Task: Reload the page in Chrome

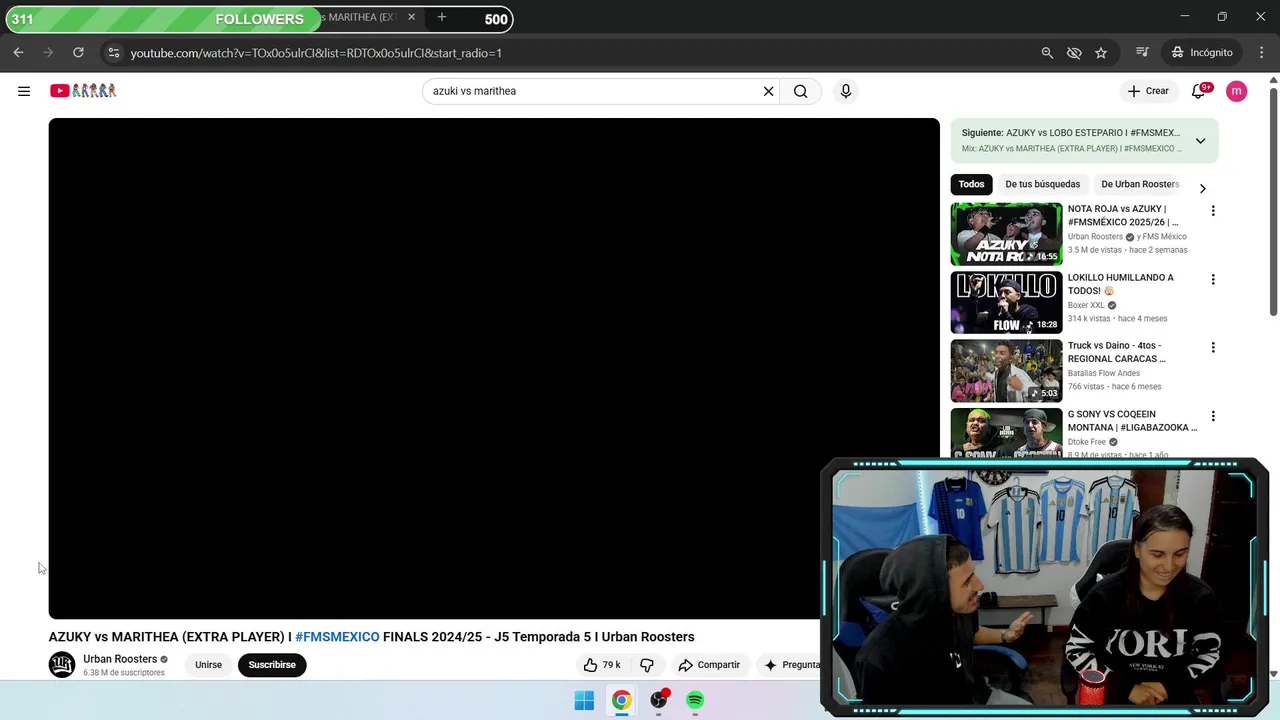Action: [x=78, y=52]
